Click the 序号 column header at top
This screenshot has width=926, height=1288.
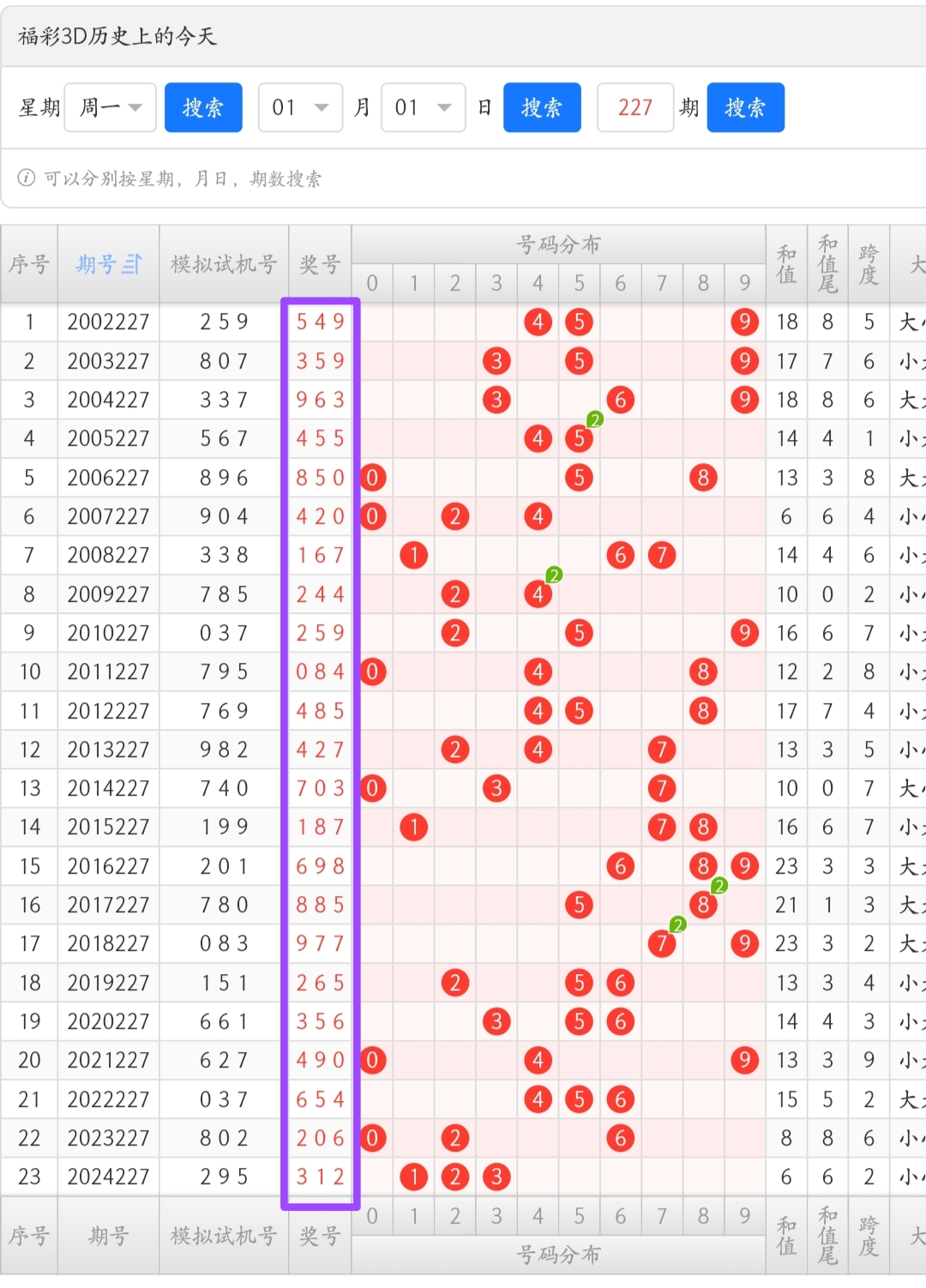[29, 264]
